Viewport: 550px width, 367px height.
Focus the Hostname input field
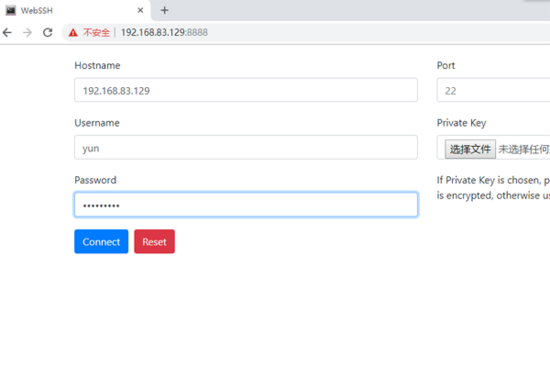(246, 90)
